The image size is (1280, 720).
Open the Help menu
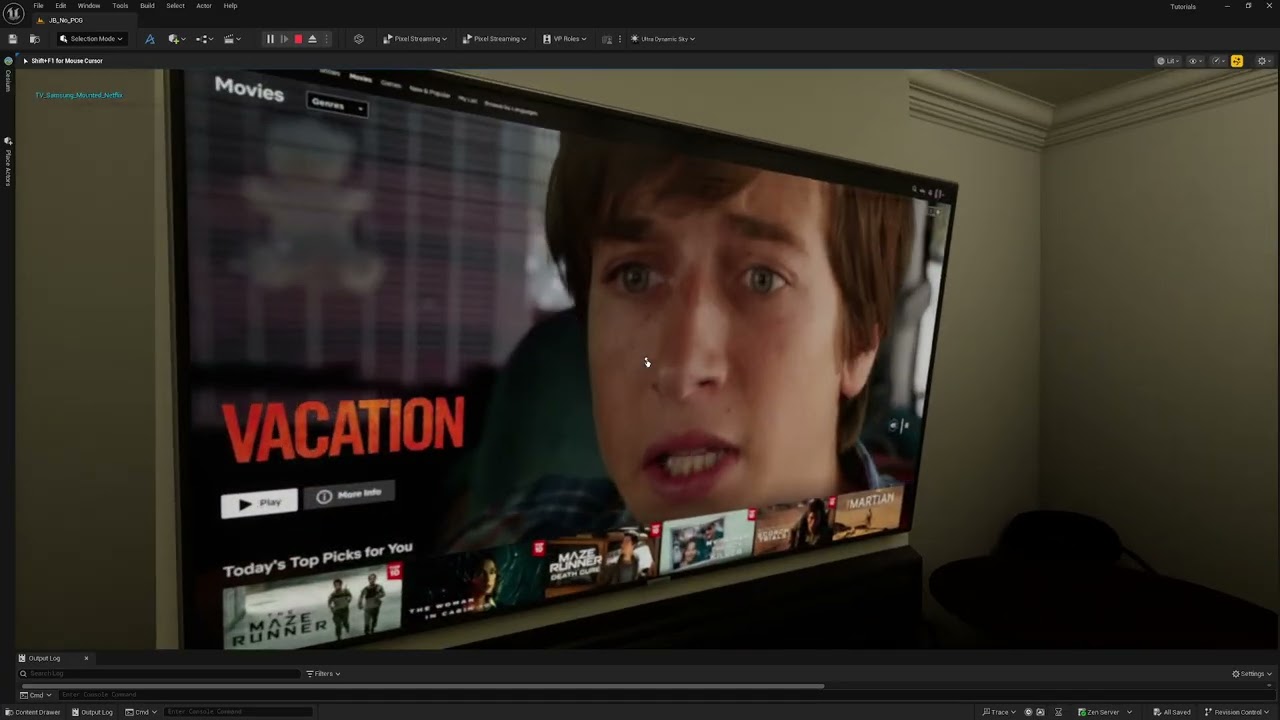(230, 6)
